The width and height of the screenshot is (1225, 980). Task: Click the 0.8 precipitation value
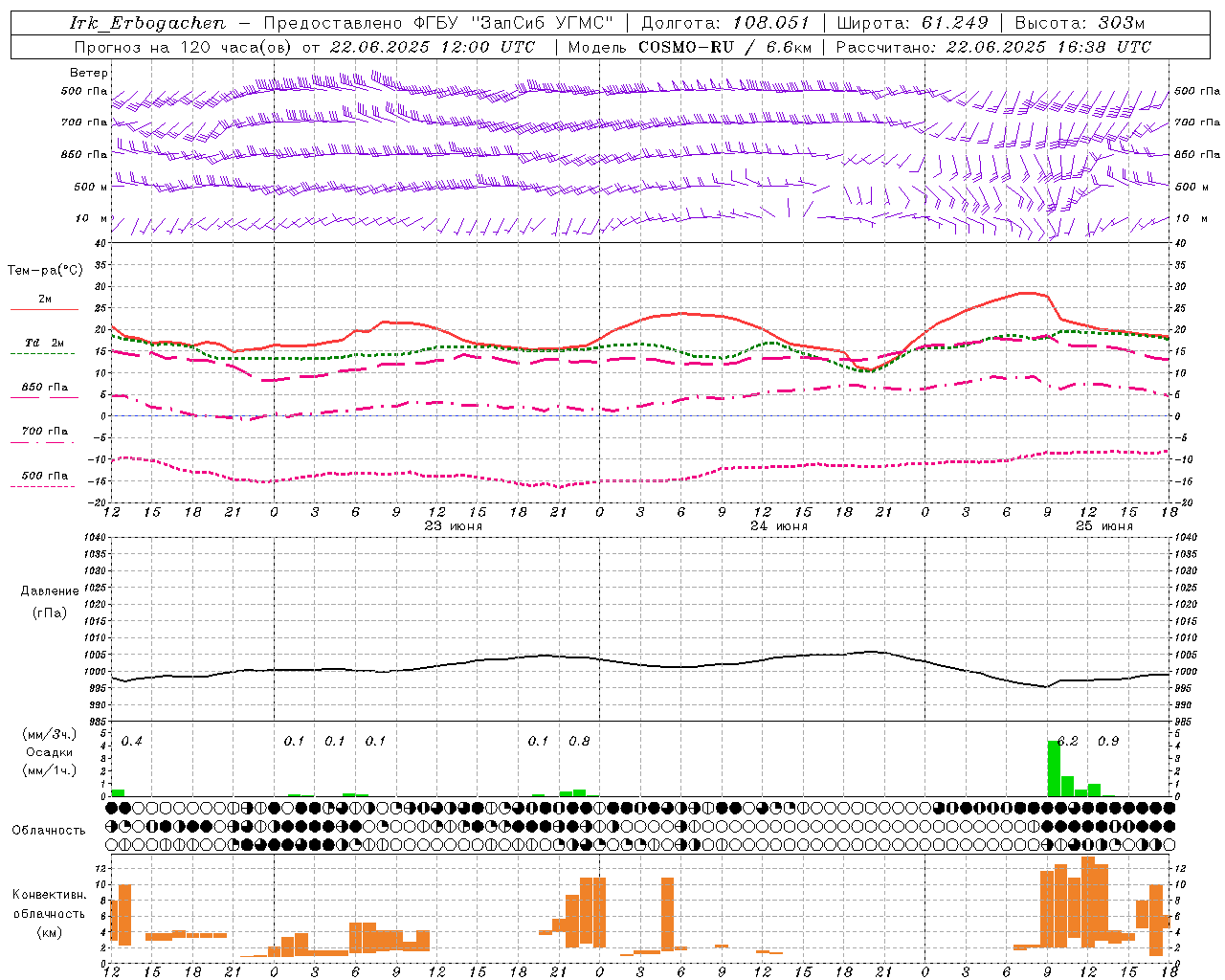tap(579, 741)
